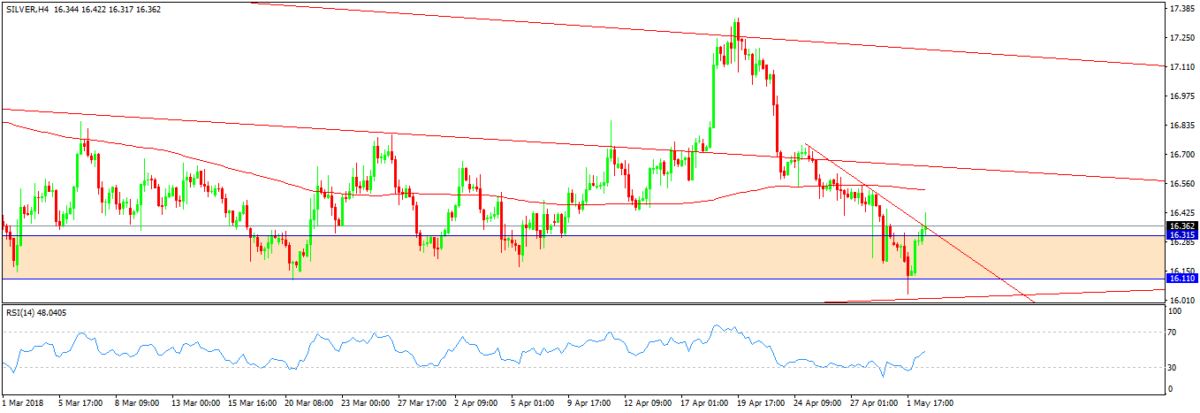Select the 16.315 level price tag

pos(1182,236)
